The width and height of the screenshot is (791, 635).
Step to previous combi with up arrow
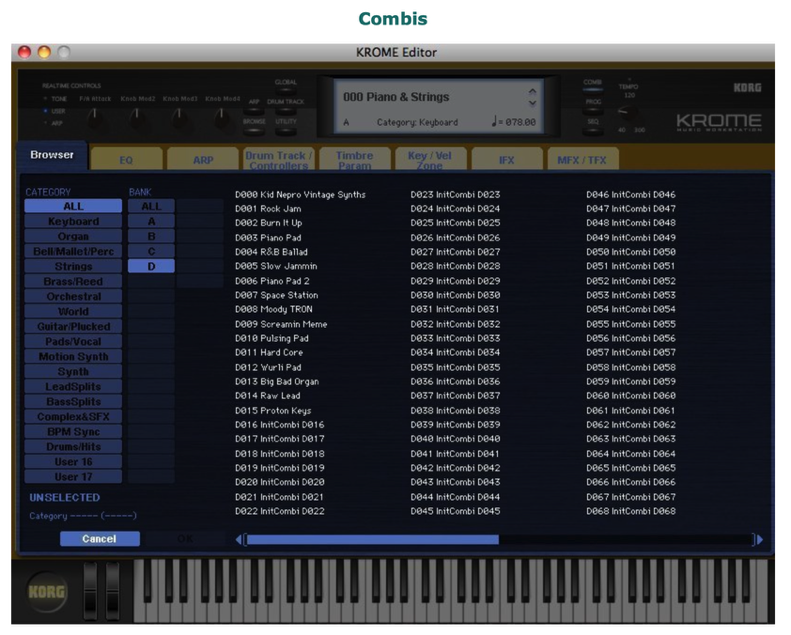(532, 91)
